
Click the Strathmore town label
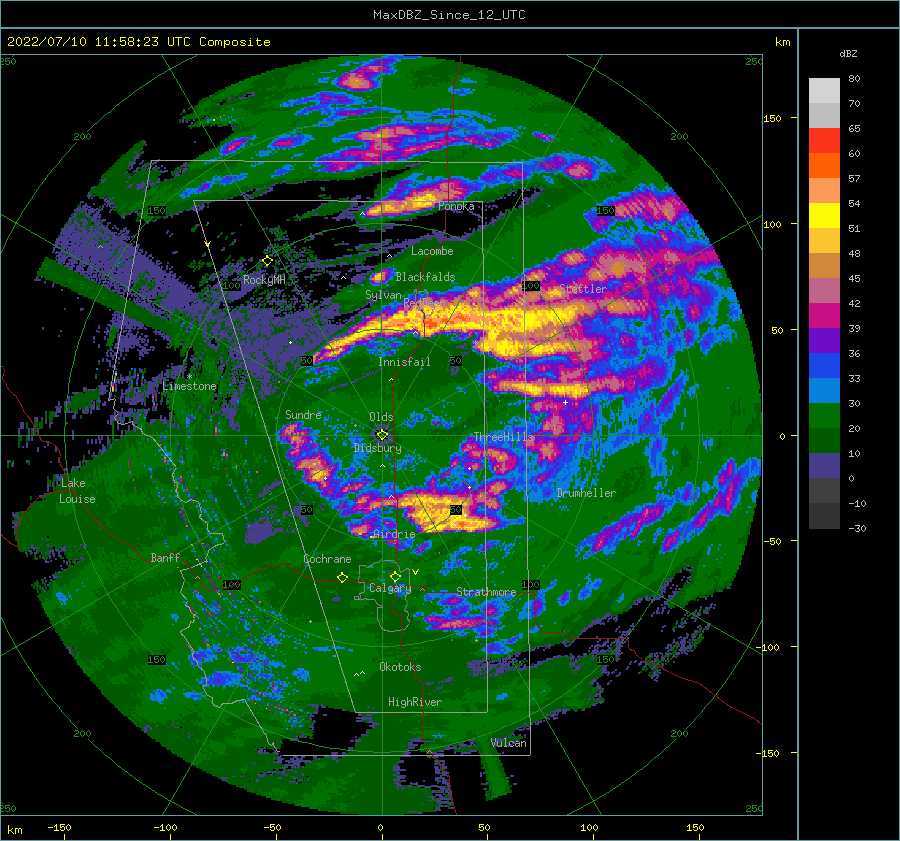[x=486, y=592]
